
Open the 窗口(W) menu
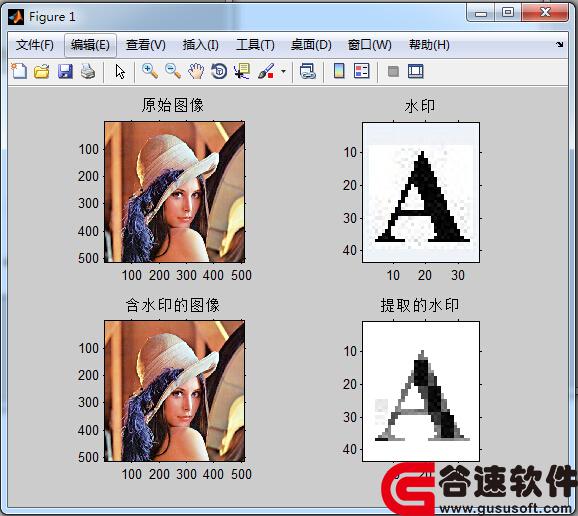pyautogui.click(x=369, y=45)
